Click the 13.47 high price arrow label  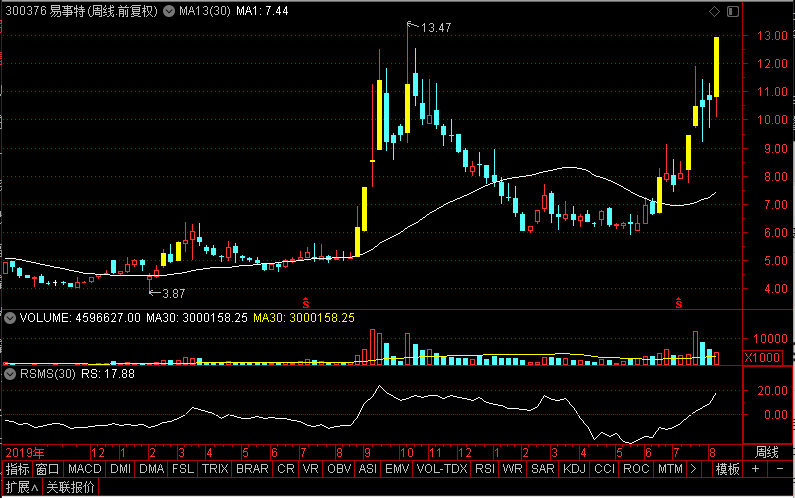pyautogui.click(x=430, y=27)
